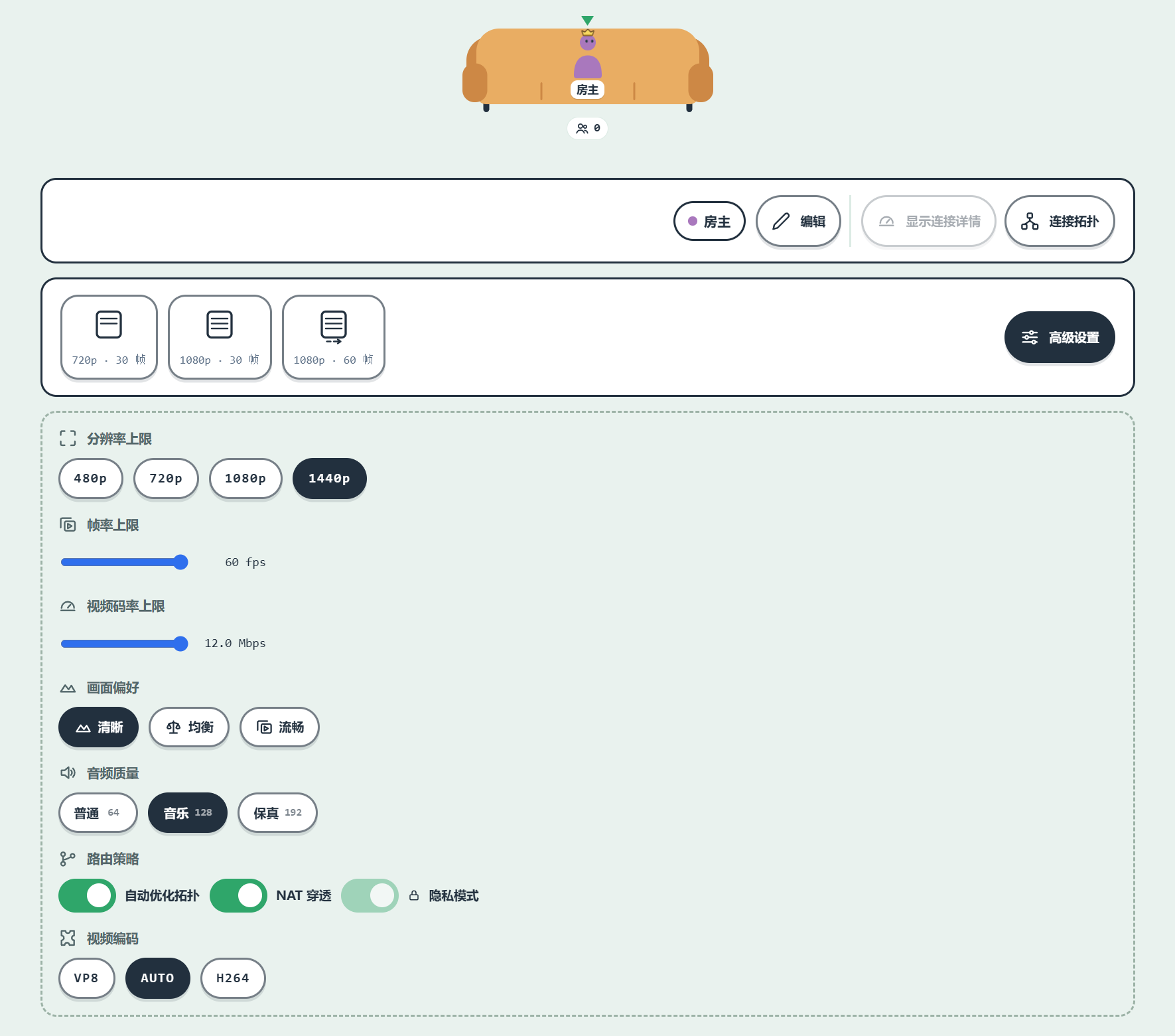Click the 视频码率上限 gauge icon
The width and height of the screenshot is (1175, 1036).
click(68, 606)
